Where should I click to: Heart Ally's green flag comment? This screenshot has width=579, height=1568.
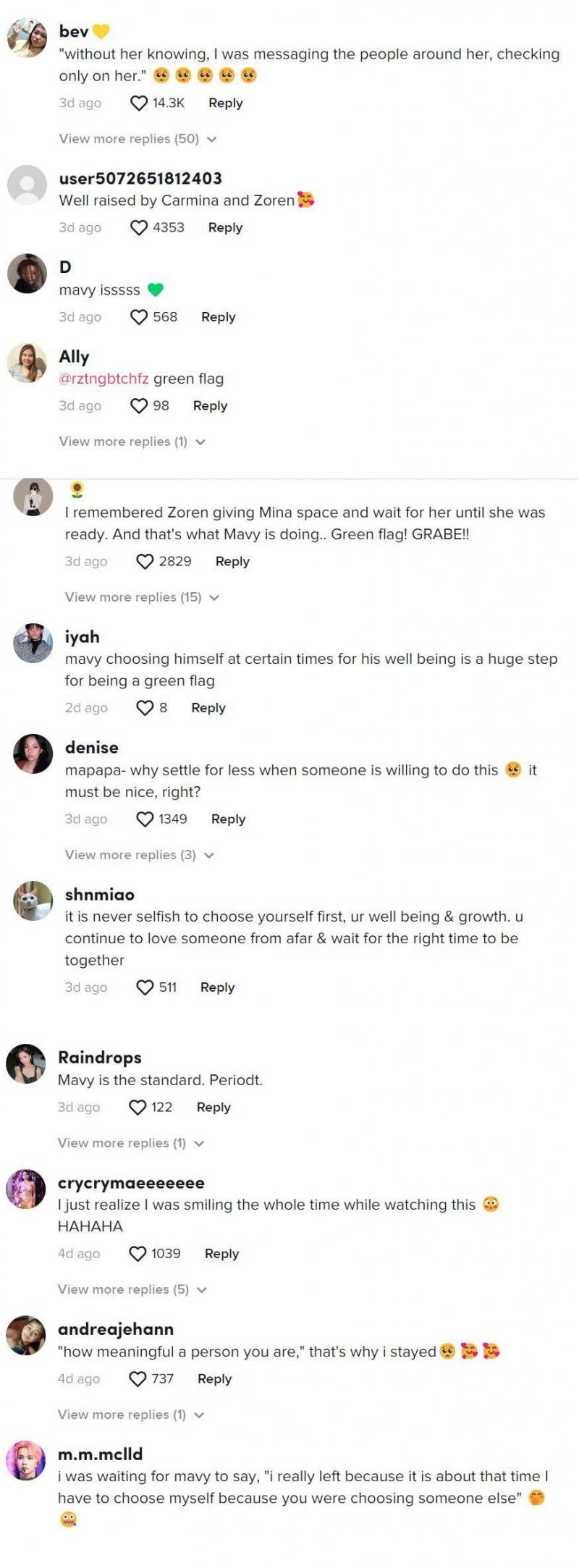tap(139, 406)
